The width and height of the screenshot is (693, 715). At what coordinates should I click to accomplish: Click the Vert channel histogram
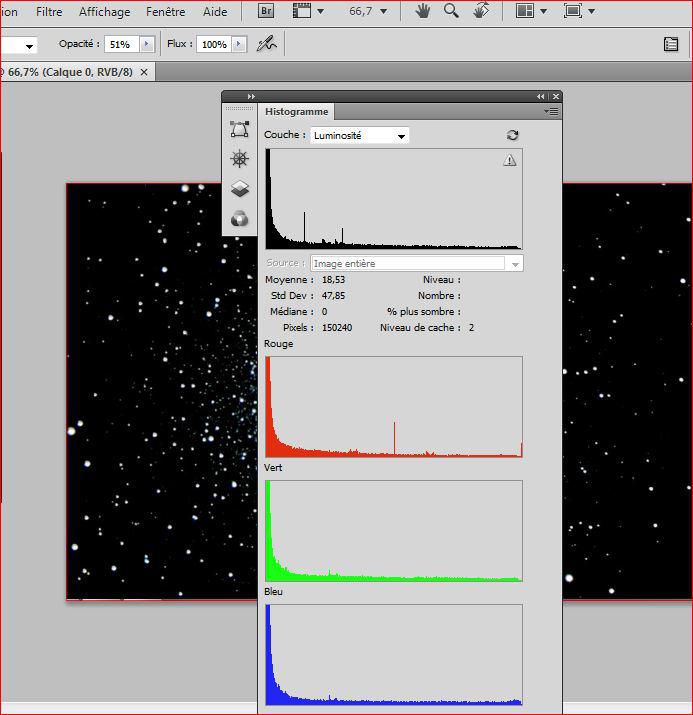(x=394, y=531)
